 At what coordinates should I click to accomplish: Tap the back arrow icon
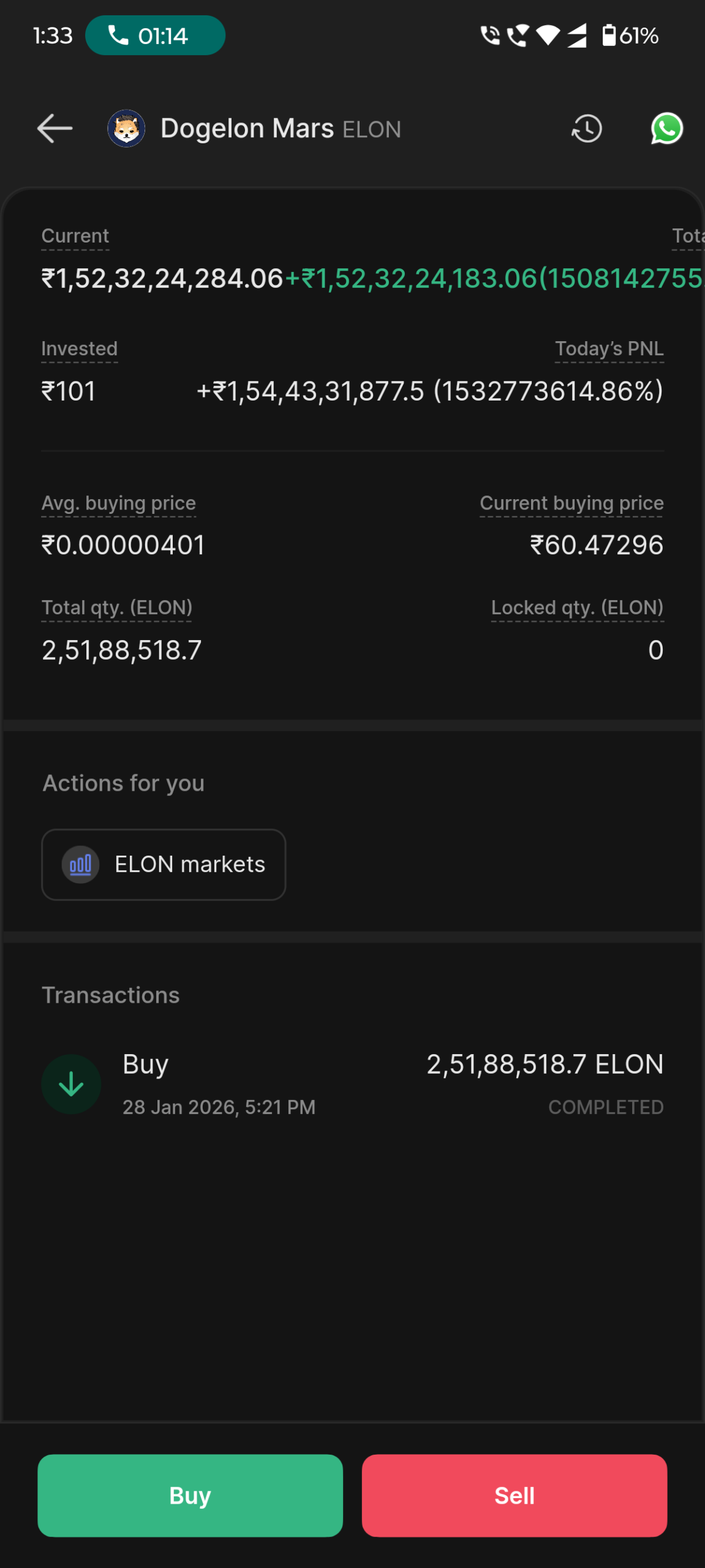(55, 129)
